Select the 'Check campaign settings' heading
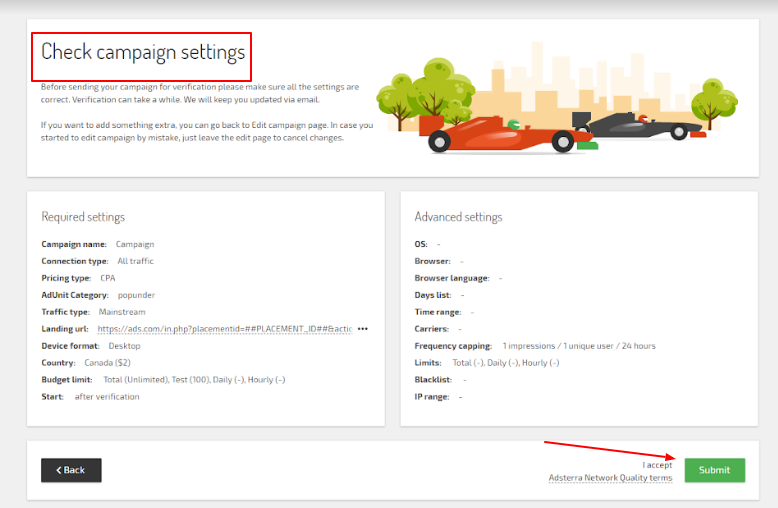This screenshot has height=508, width=778. click(x=143, y=52)
